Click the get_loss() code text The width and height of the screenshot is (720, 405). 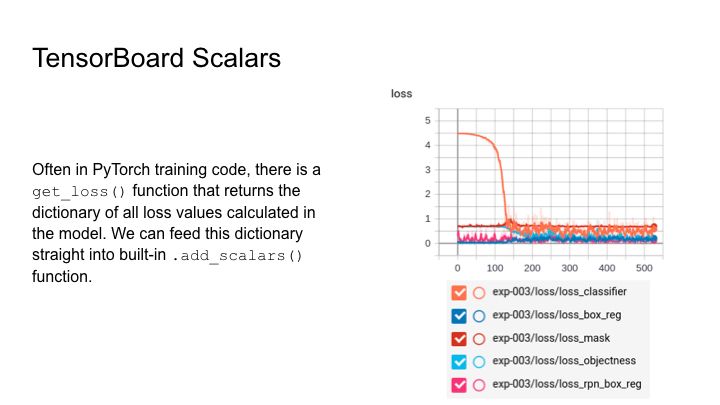tap(79, 191)
